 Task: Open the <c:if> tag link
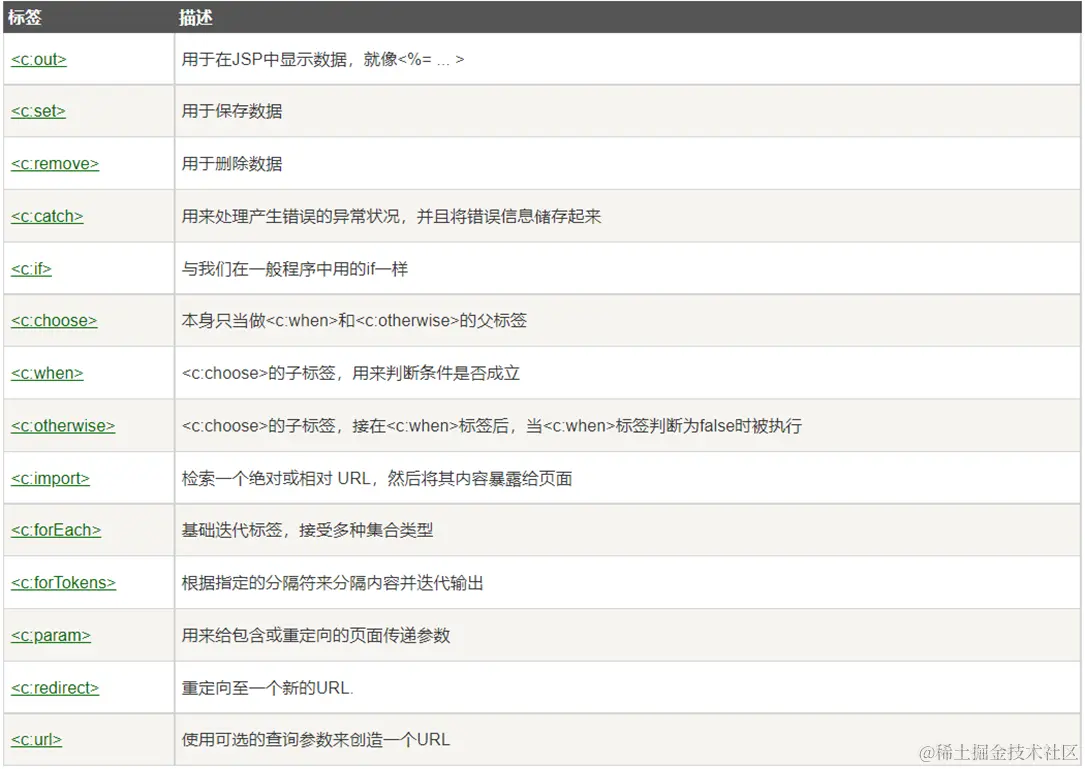point(31,269)
